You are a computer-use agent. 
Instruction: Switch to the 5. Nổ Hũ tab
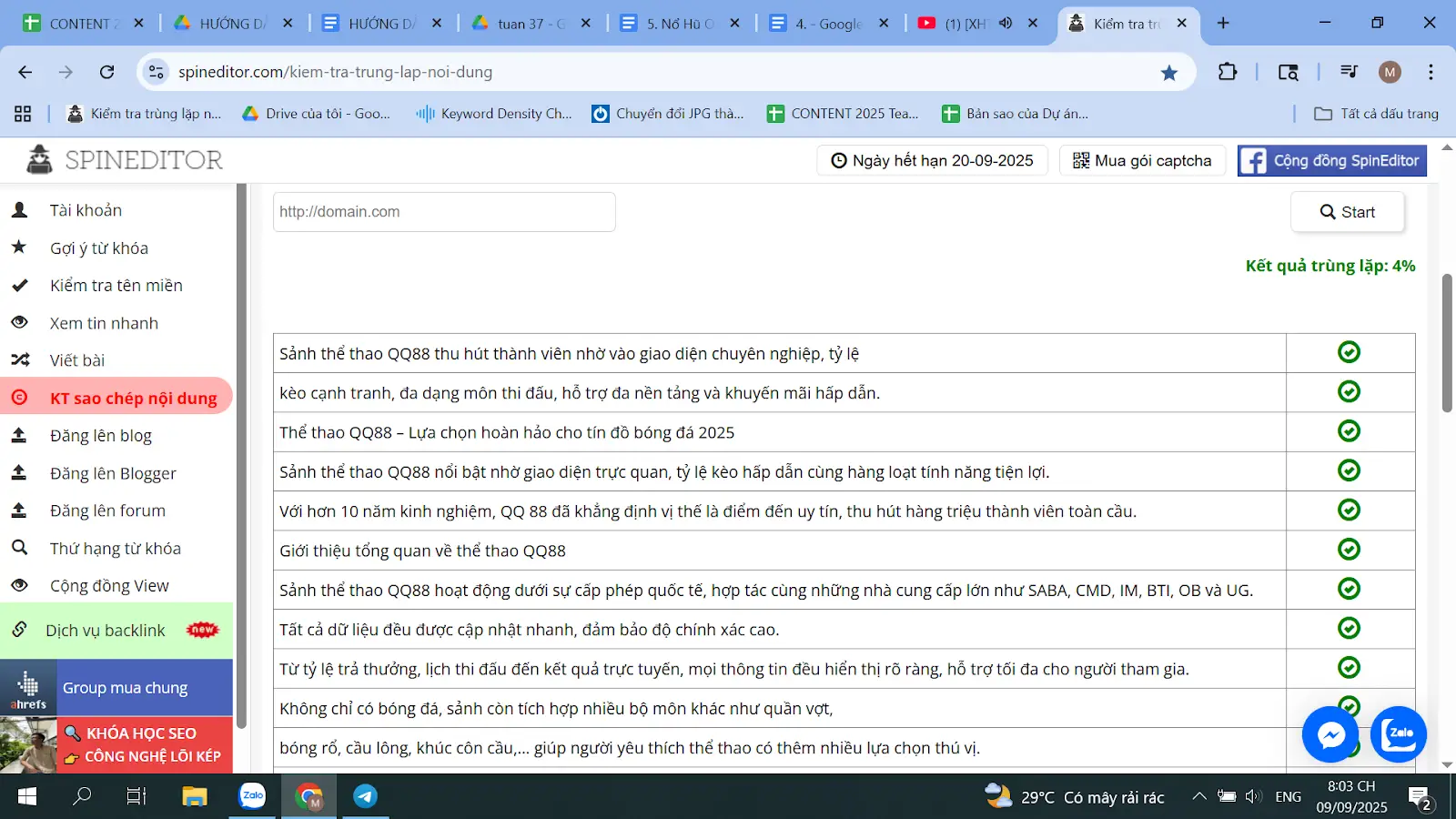[x=681, y=24]
